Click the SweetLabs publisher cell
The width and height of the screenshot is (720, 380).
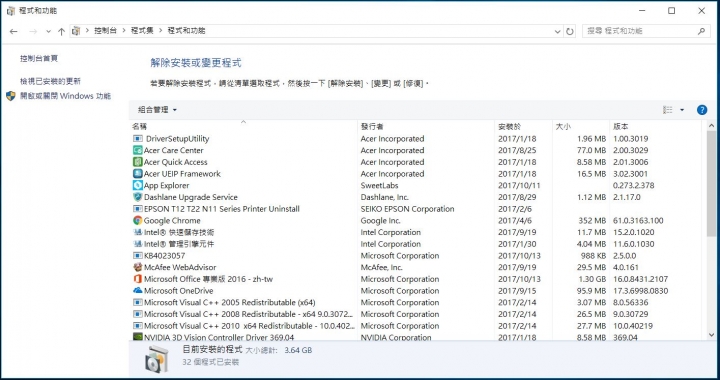point(379,185)
